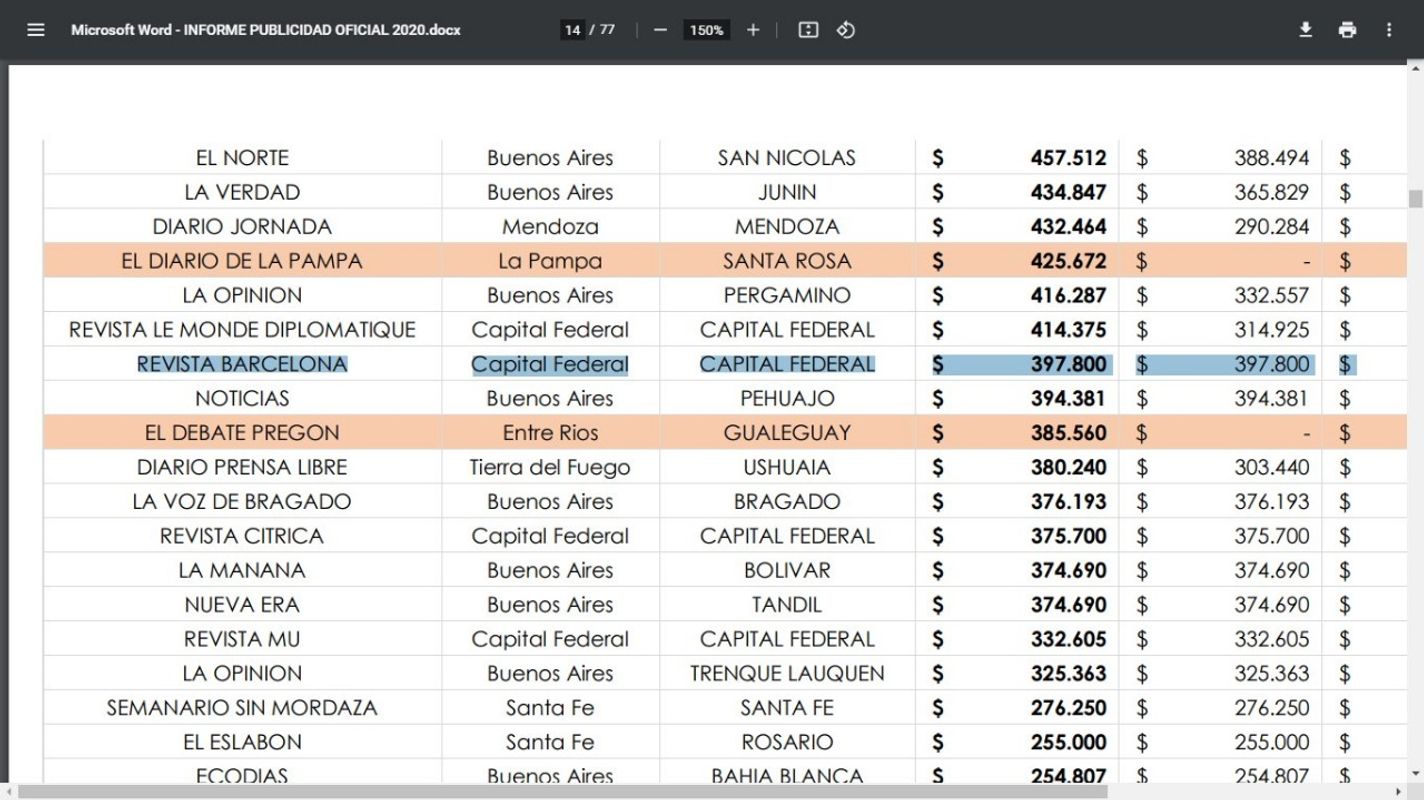
Task: Select the GUALEGUAY city cell
Action: [x=787, y=433]
